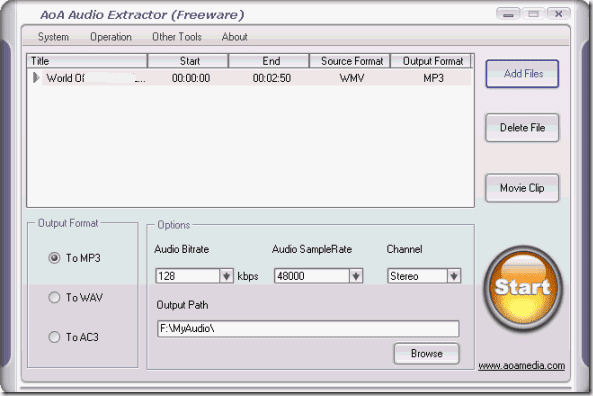
Task: Click the 00:00:00 start time cell
Action: click(x=191, y=78)
